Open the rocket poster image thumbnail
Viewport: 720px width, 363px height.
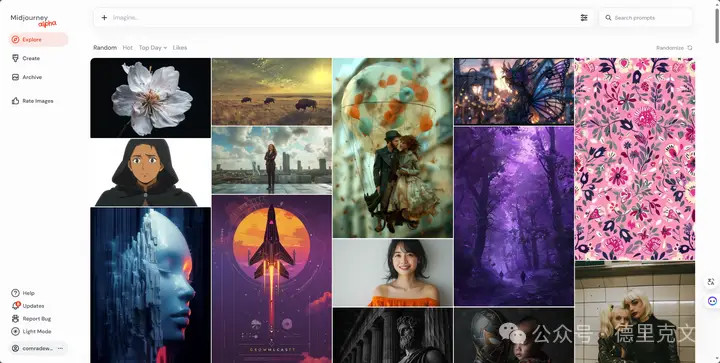(272, 279)
